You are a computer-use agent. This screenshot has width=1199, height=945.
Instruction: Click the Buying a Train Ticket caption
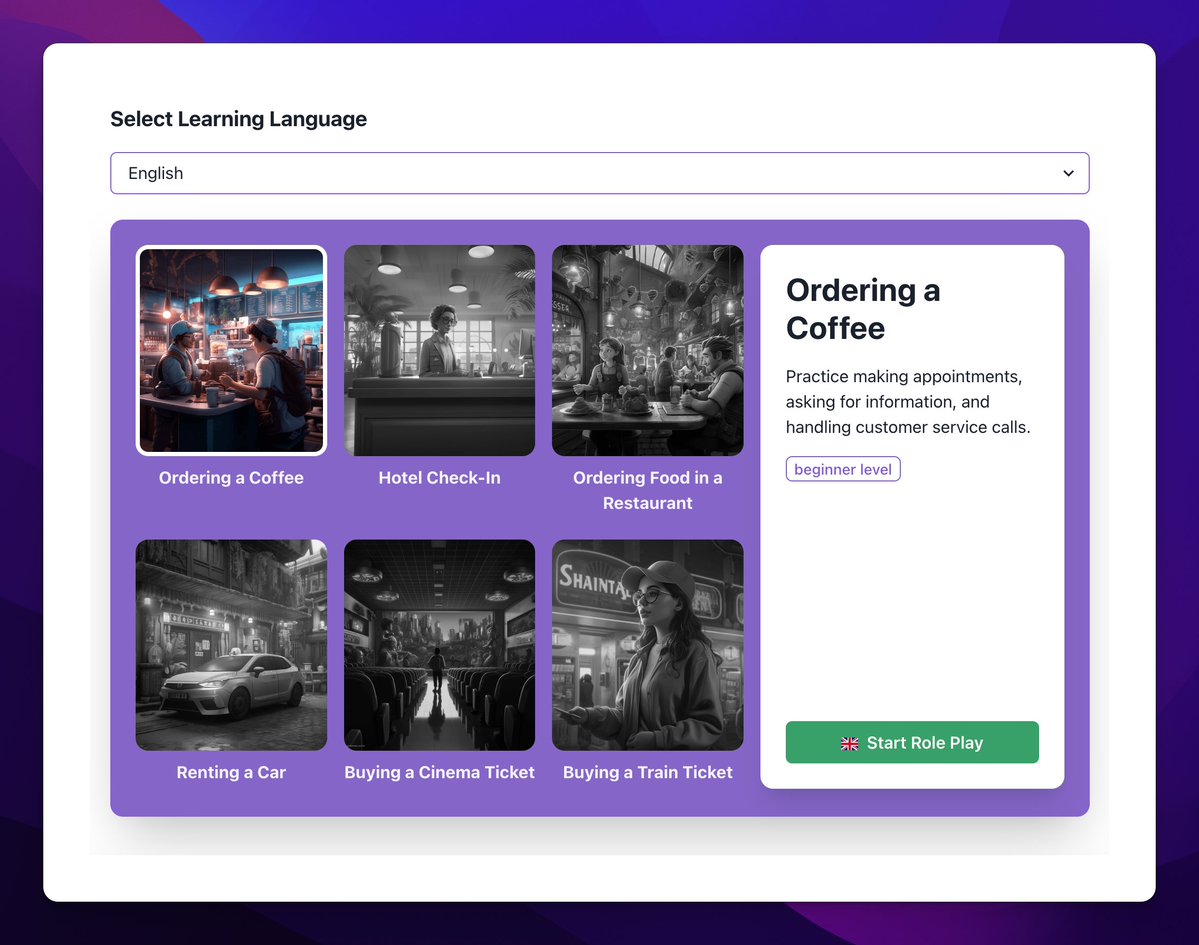pos(647,772)
